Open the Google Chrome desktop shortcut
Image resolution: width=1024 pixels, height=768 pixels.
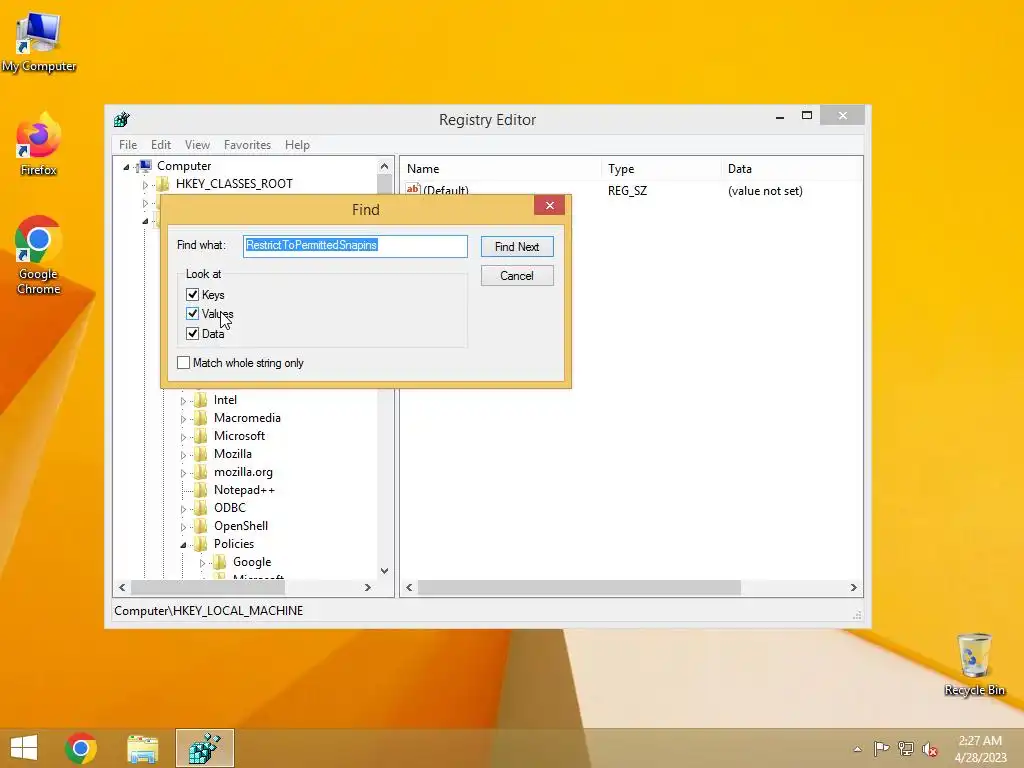39,255
